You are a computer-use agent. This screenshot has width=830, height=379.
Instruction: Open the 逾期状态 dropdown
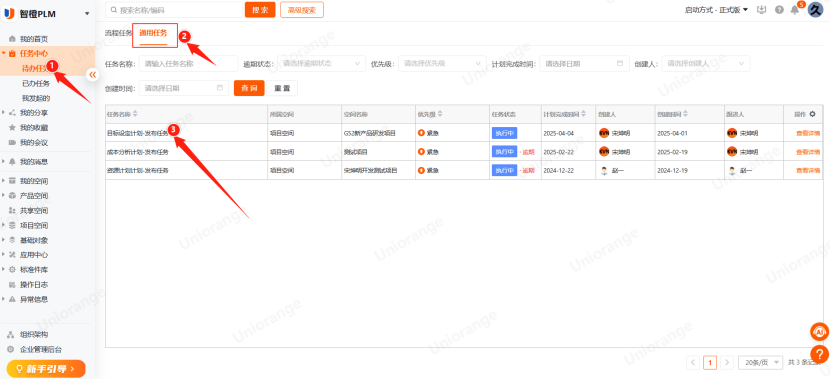(x=321, y=64)
